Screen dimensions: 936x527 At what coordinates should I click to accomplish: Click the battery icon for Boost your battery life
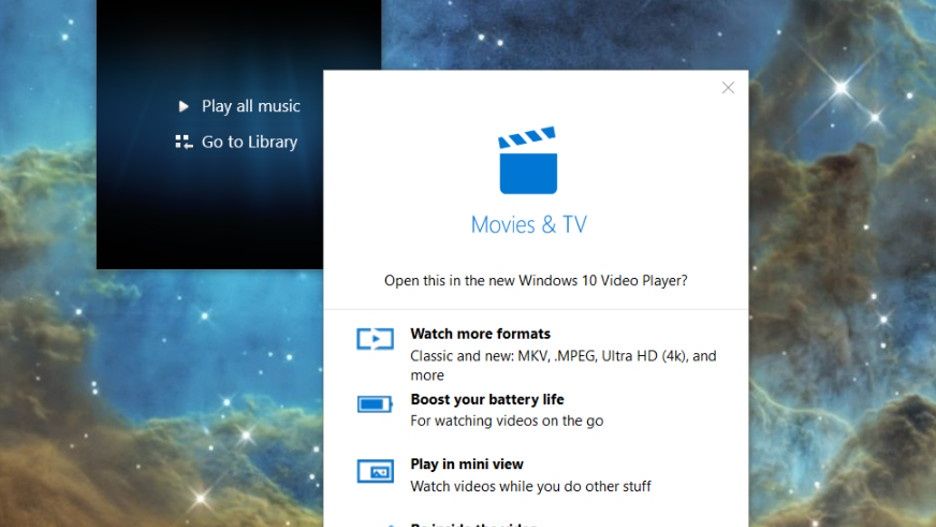click(x=375, y=404)
